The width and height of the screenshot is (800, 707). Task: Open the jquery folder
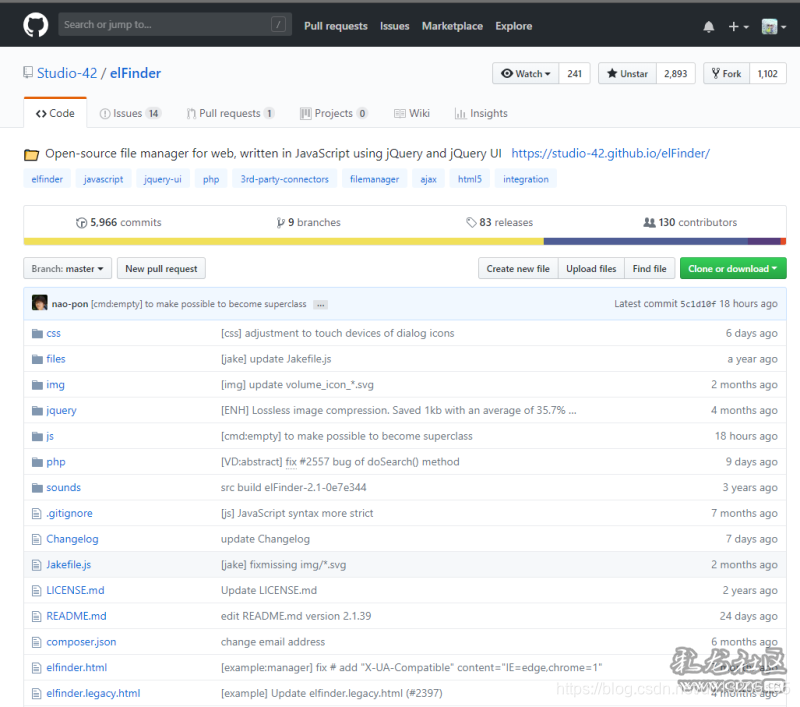click(x=61, y=410)
